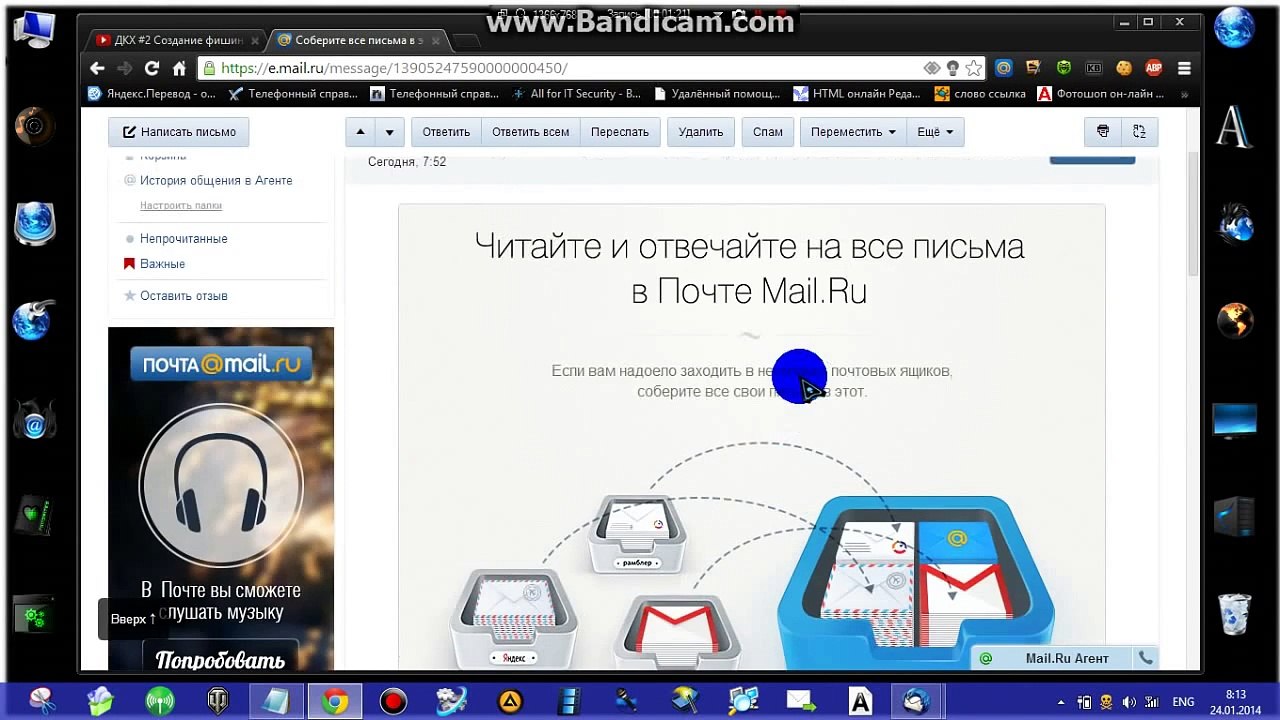The width and height of the screenshot is (1280, 720).
Task: Go back to the previous page
Action: [x=97, y=68]
